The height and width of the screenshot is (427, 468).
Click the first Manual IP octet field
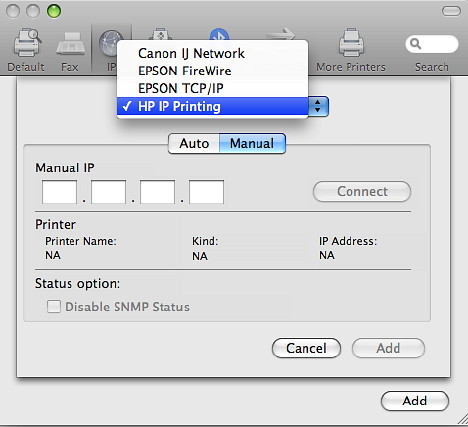(59, 192)
